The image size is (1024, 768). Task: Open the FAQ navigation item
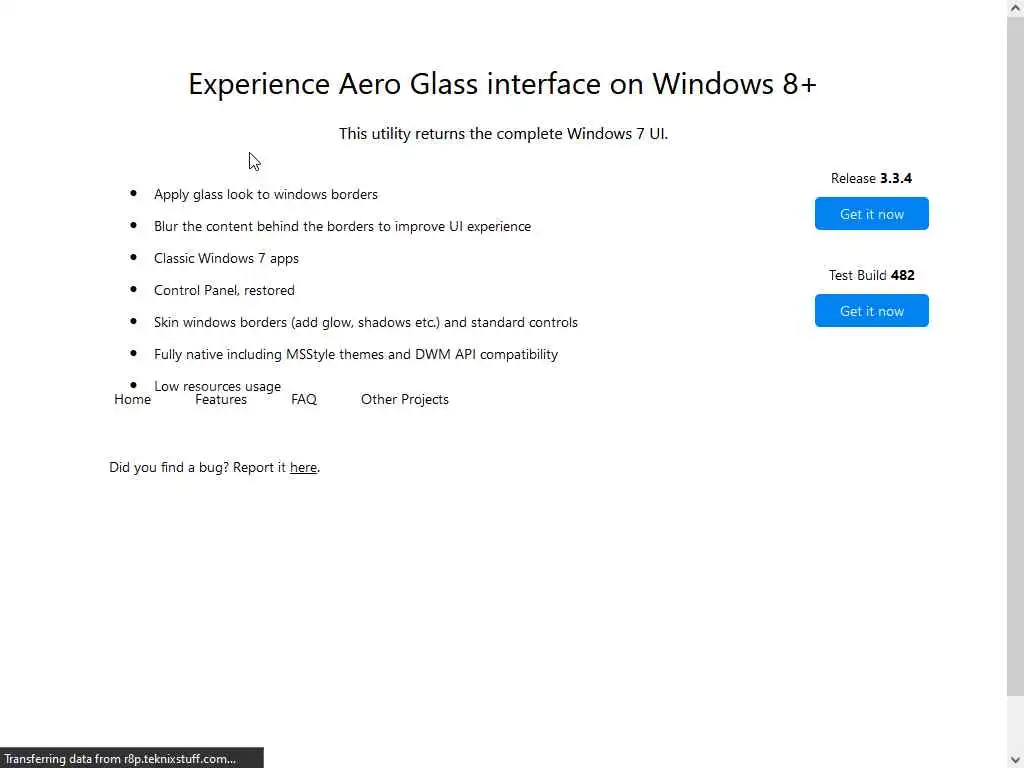pyautogui.click(x=304, y=399)
